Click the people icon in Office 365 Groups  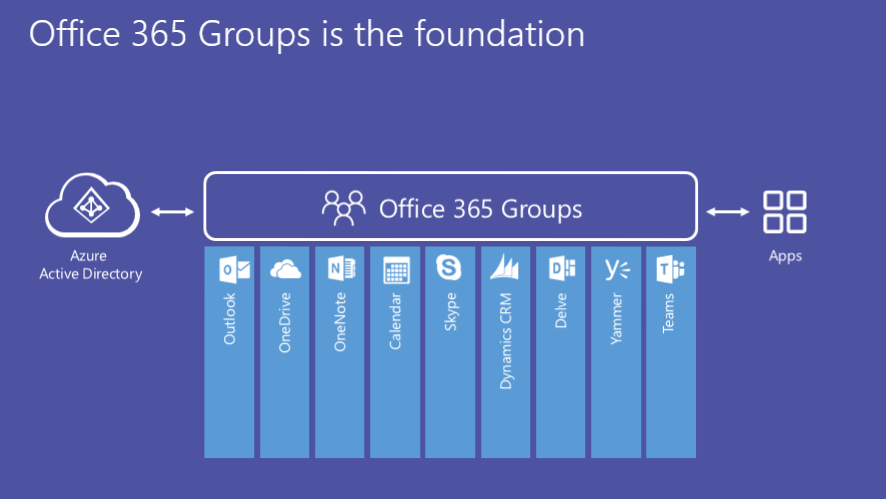[x=344, y=208]
